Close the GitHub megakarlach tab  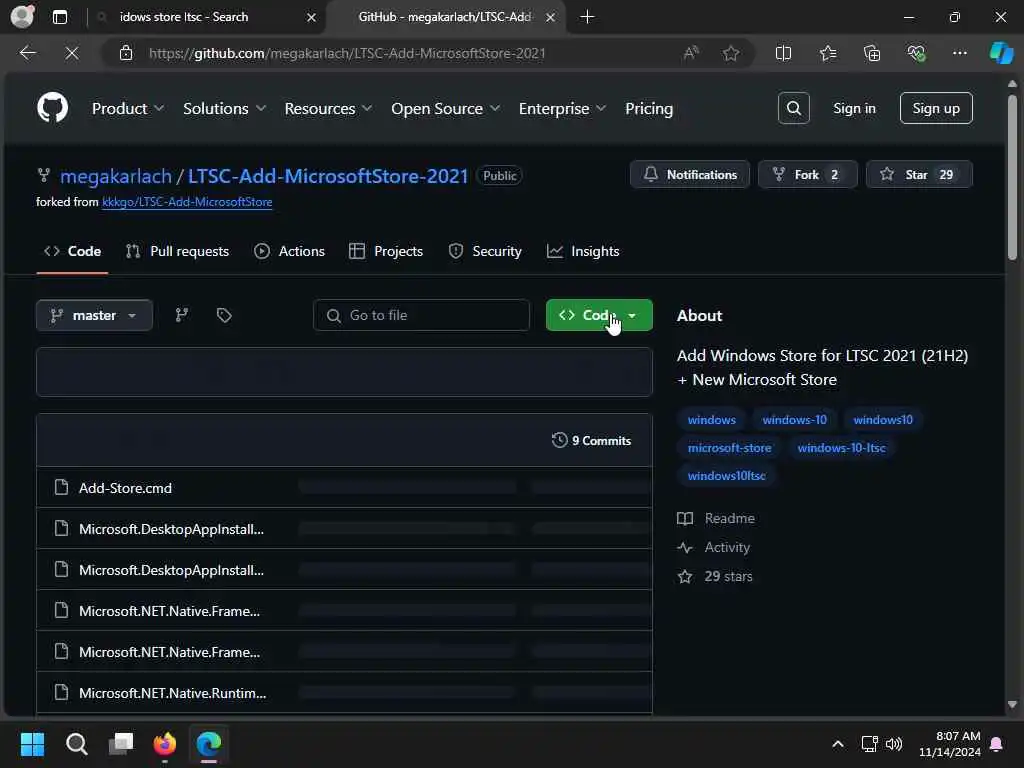click(550, 17)
